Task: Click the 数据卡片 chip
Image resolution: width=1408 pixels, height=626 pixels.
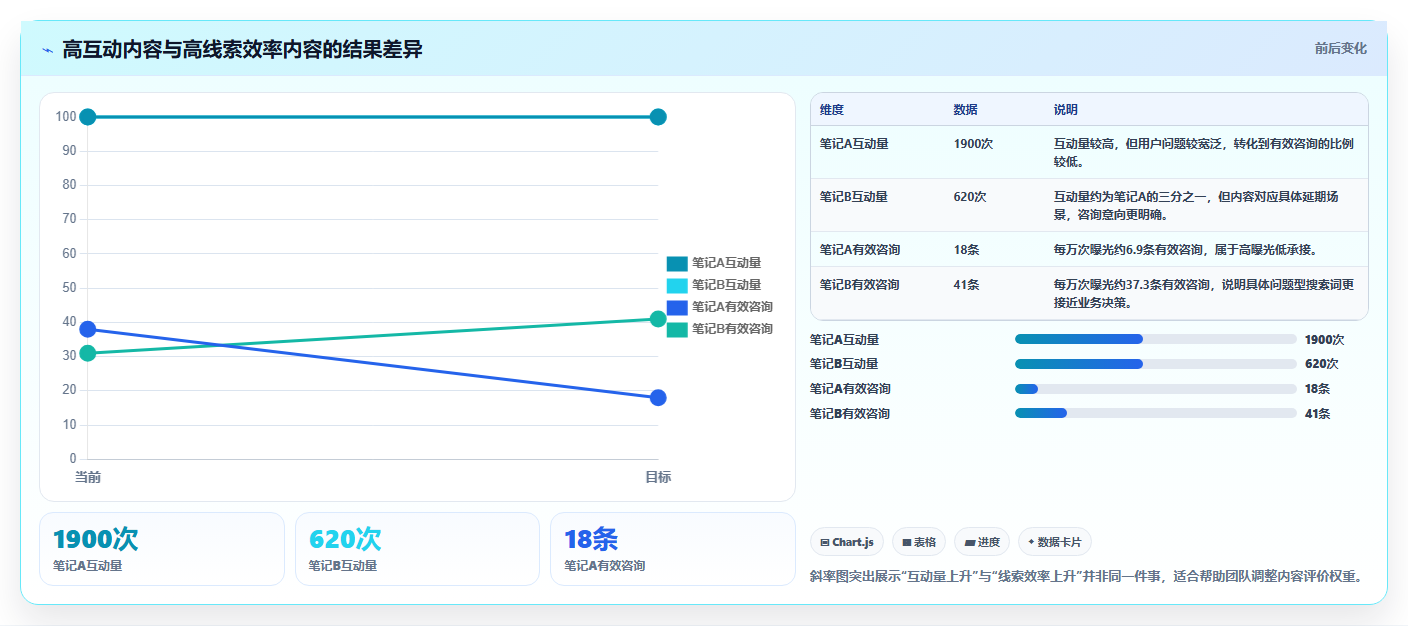Action: [x=1055, y=542]
